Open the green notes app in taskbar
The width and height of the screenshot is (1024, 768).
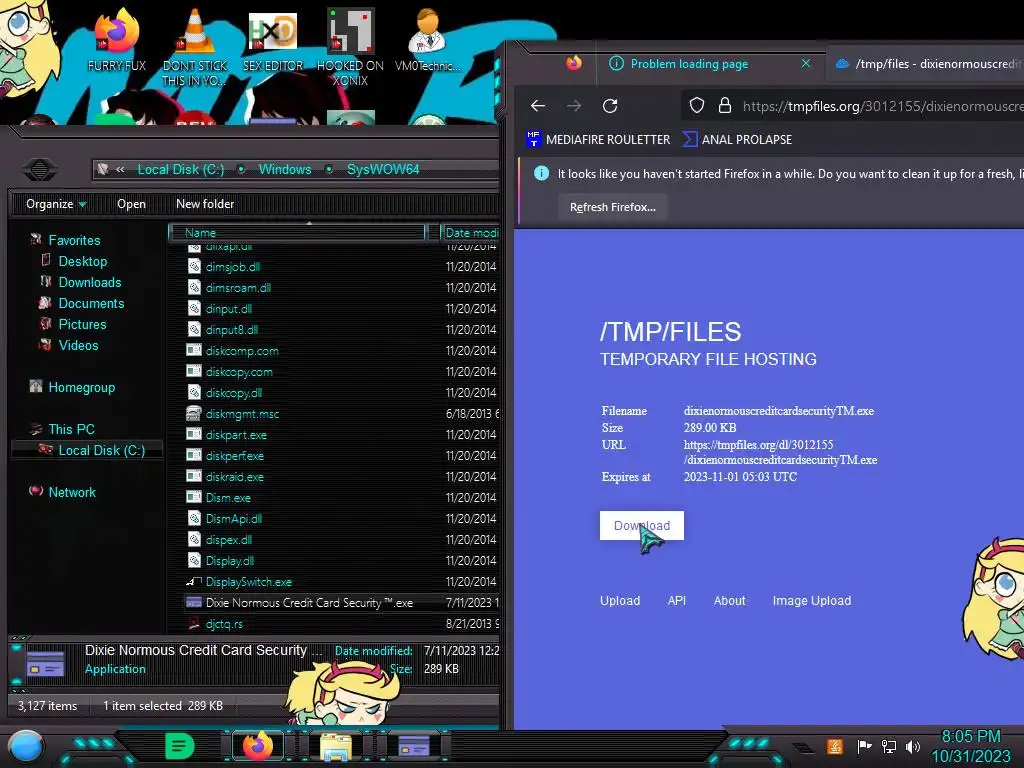[x=180, y=746]
